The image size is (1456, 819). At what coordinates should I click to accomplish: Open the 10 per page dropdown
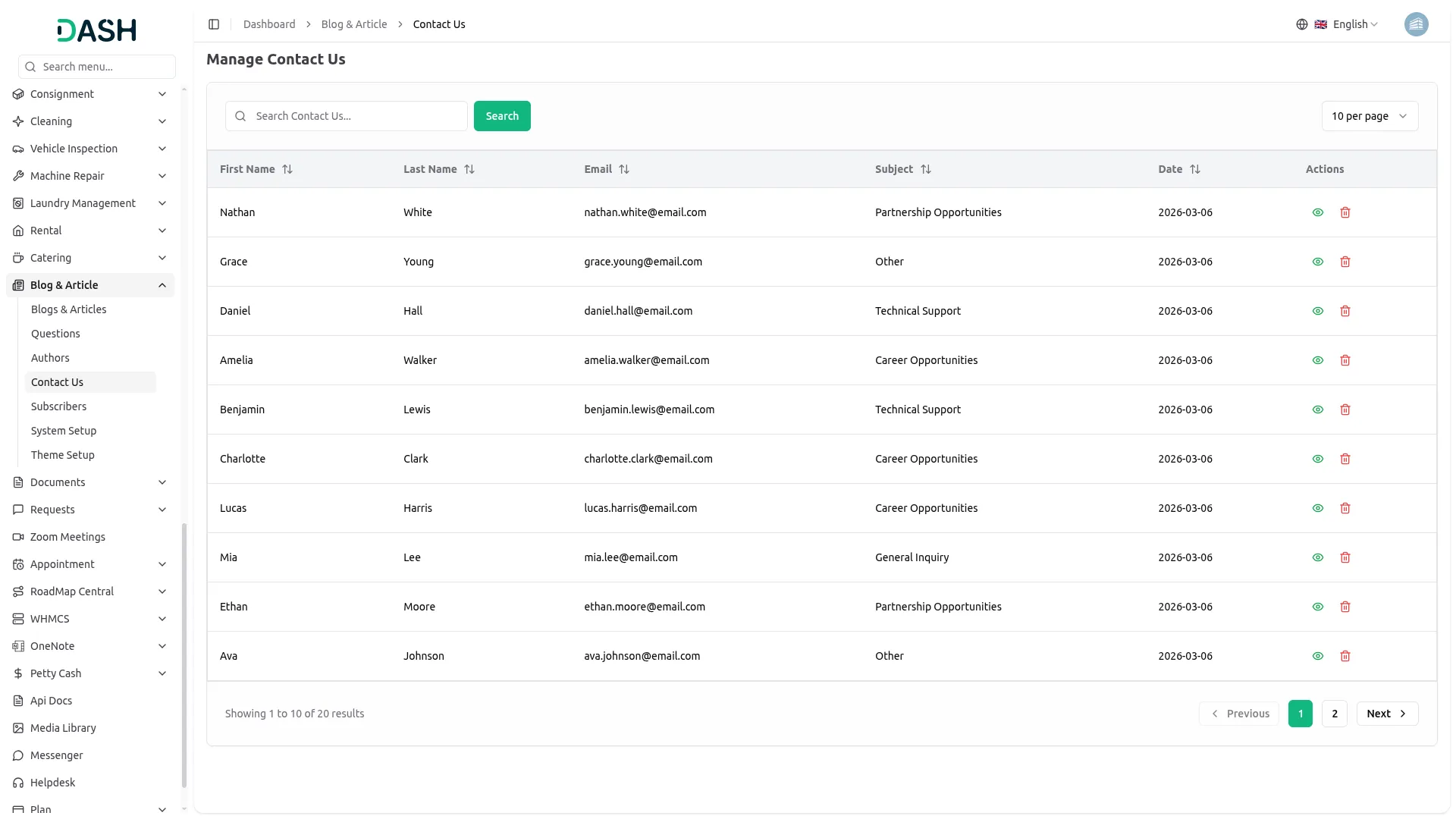click(x=1370, y=116)
